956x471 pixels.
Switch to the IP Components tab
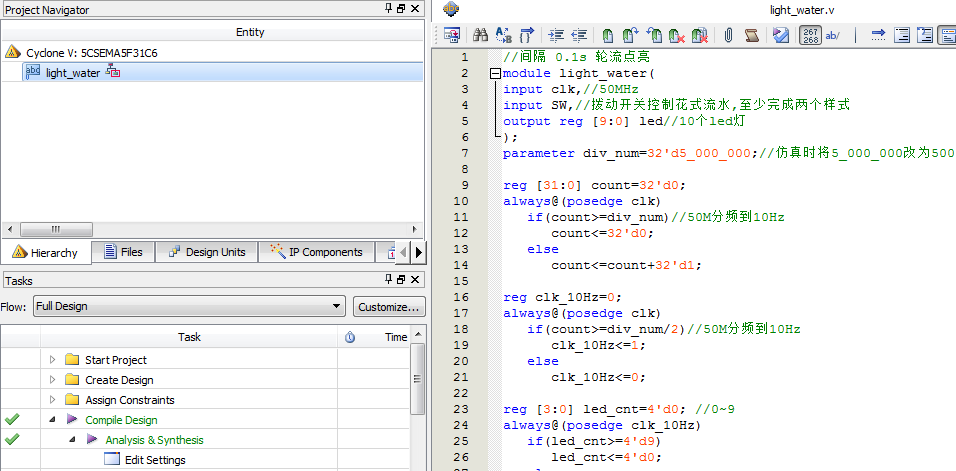tap(316, 252)
